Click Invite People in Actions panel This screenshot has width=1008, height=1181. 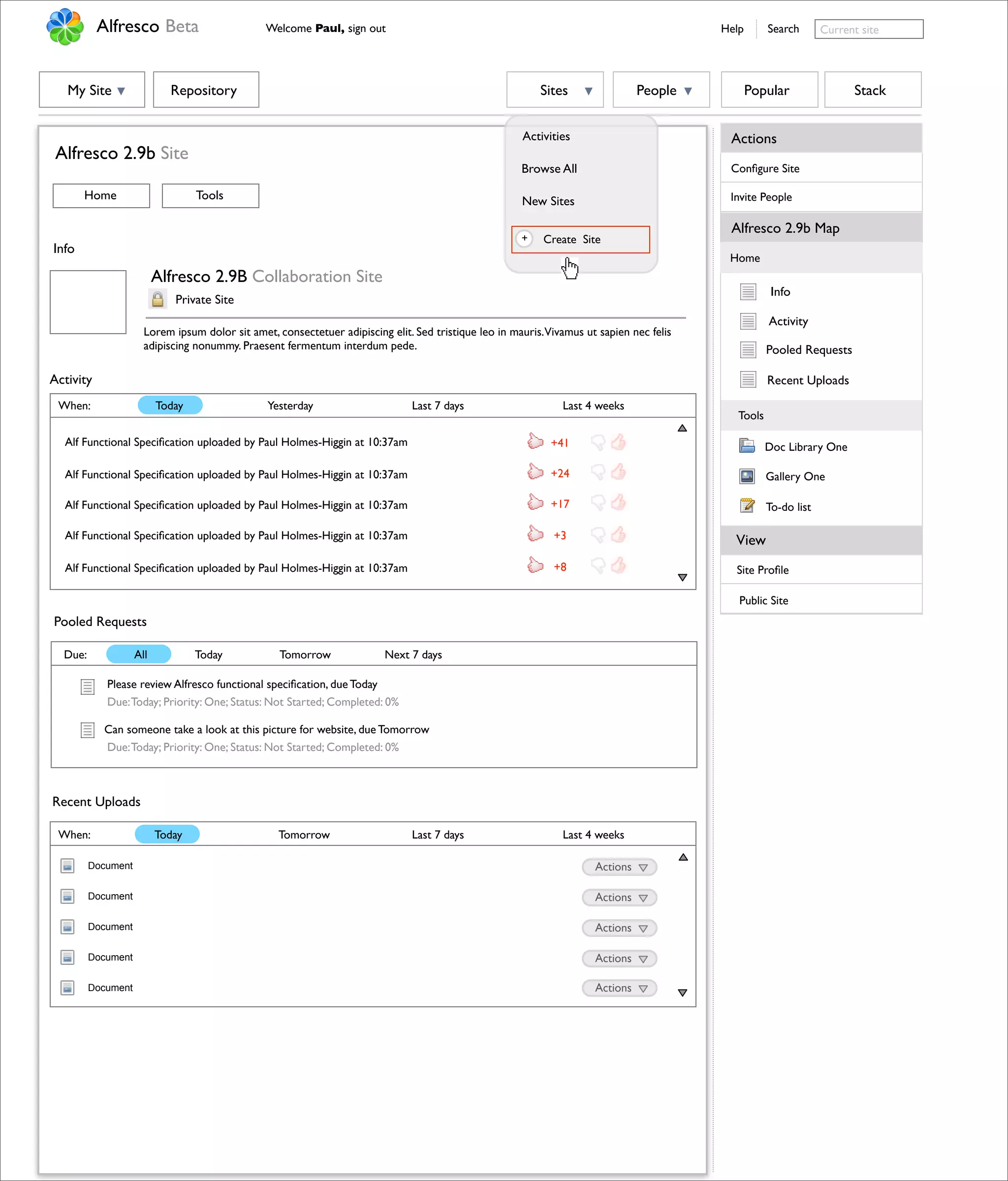[x=821, y=197]
